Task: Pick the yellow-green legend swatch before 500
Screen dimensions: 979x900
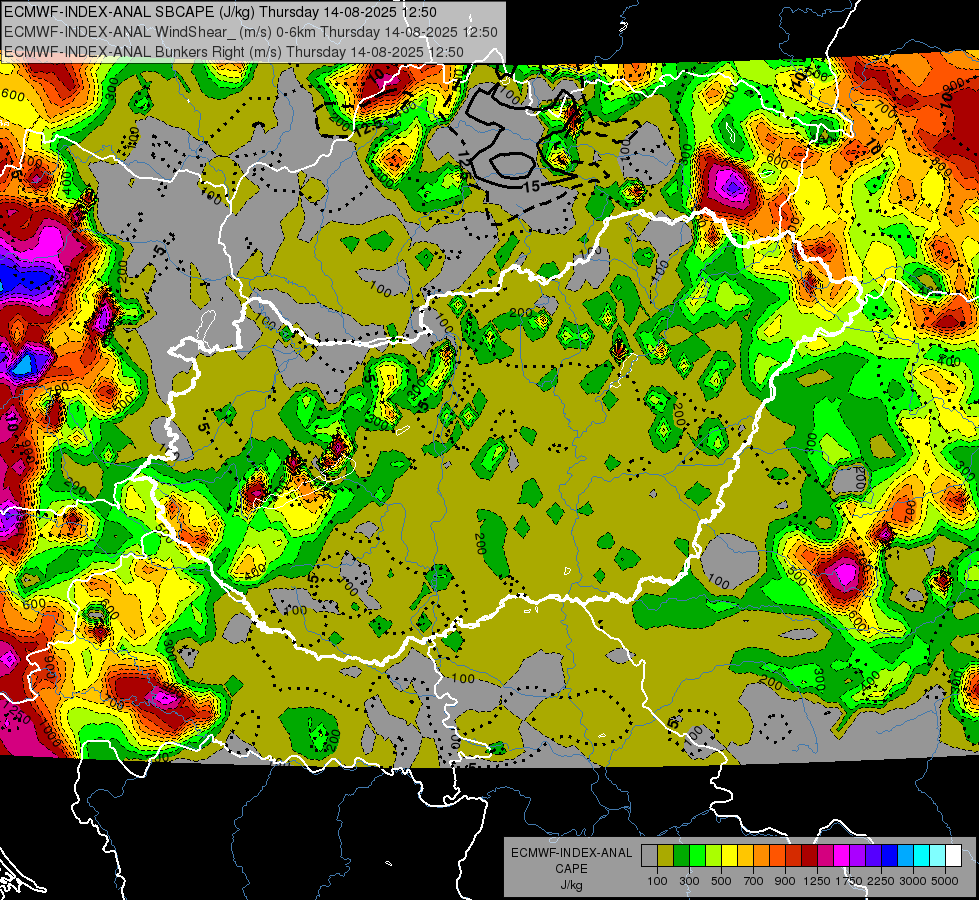Action: [713, 855]
